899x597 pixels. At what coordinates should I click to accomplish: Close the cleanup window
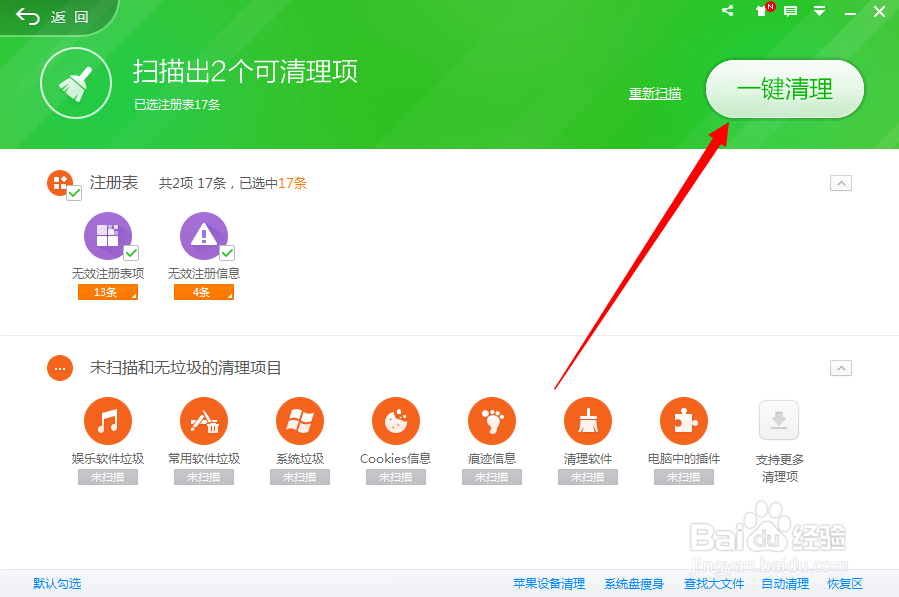(x=880, y=11)
